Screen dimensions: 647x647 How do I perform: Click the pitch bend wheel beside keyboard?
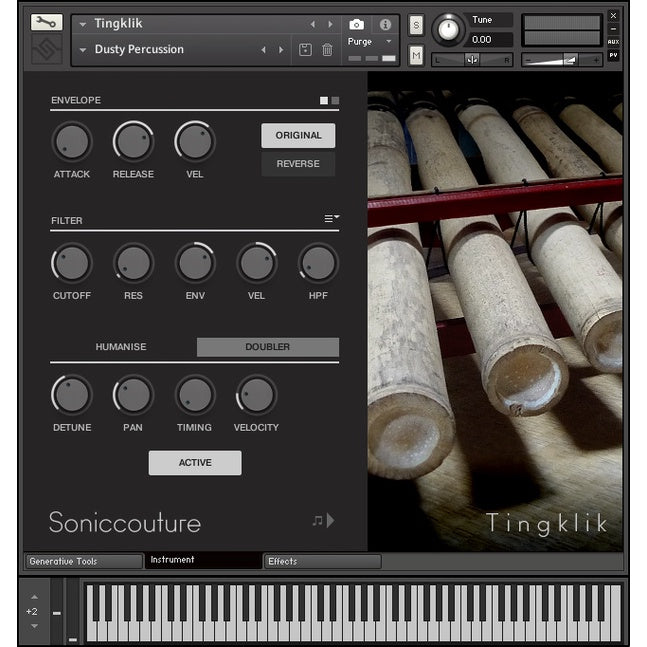(x=57, y=611)
